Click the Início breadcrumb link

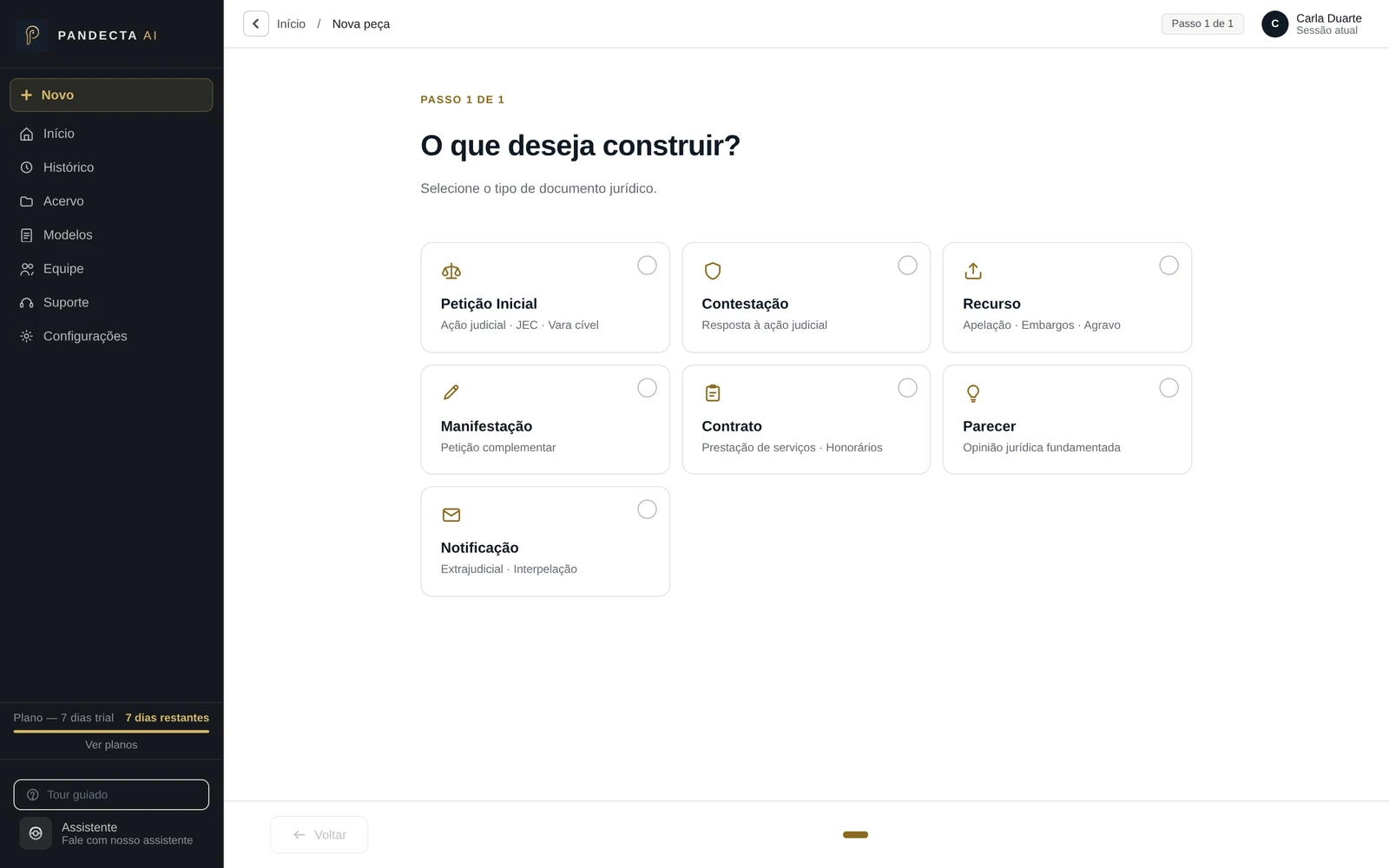(291, 24)
